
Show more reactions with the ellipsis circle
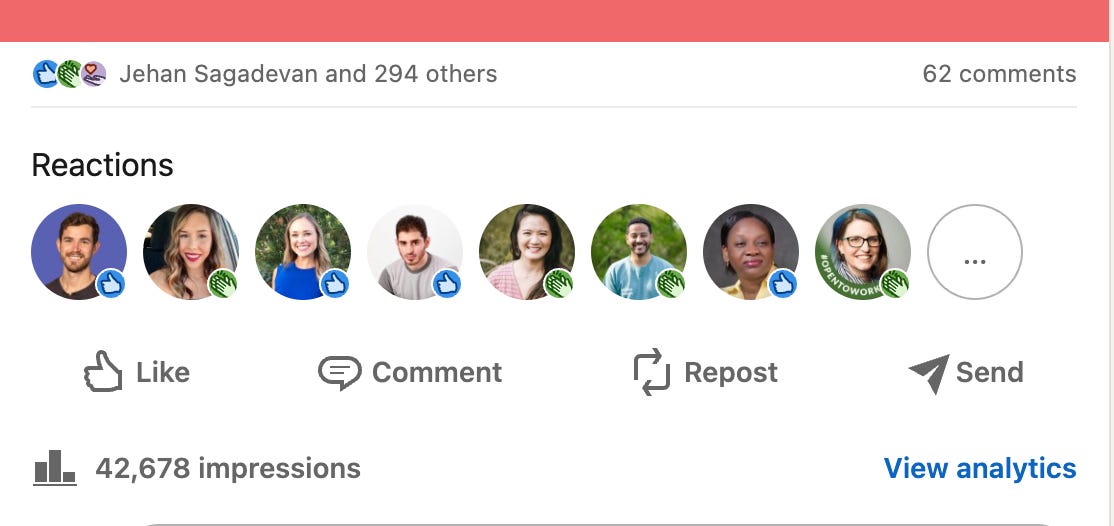pyautogui.click(x=975, y=252)
